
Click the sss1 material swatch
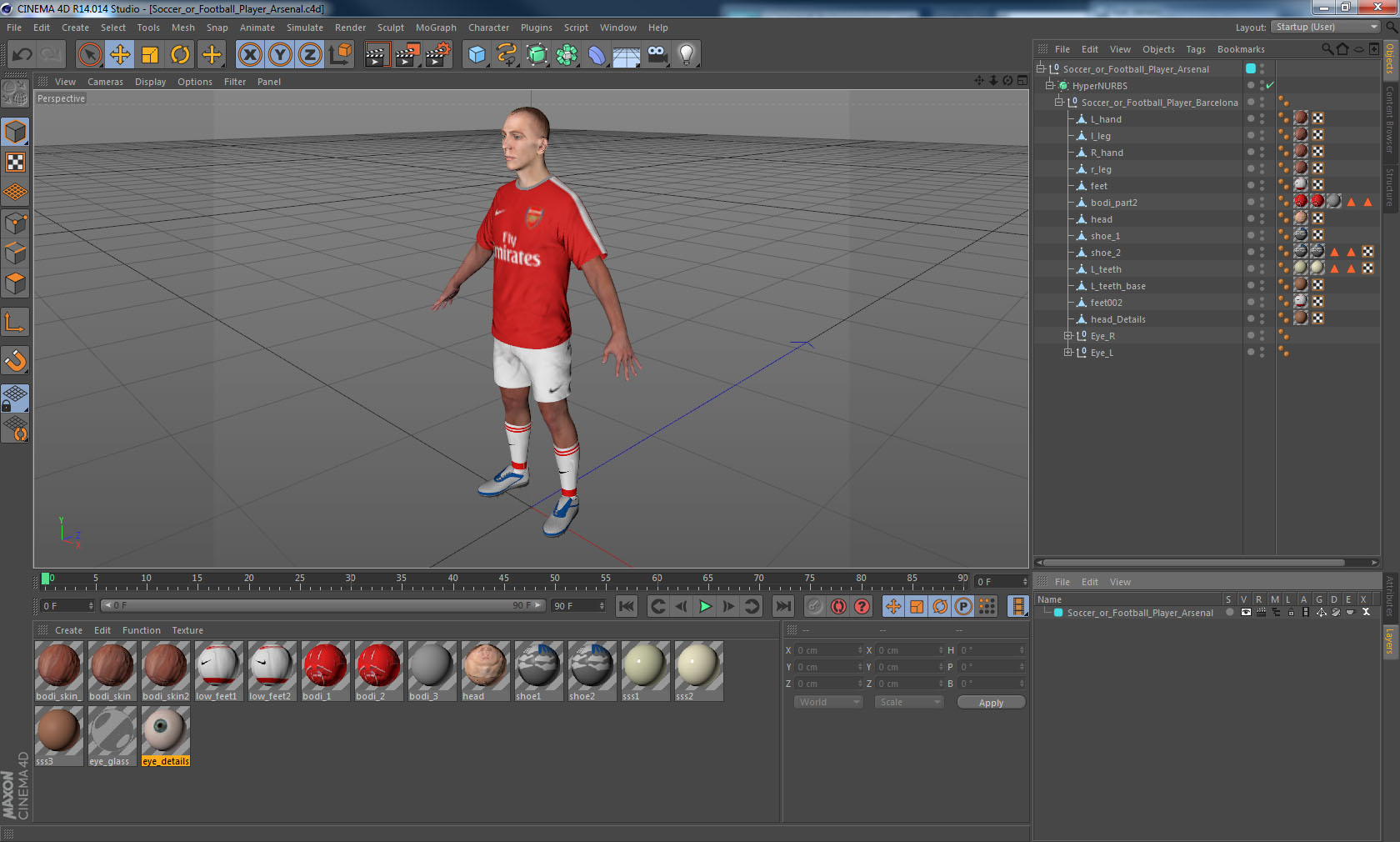click(645, 671)
